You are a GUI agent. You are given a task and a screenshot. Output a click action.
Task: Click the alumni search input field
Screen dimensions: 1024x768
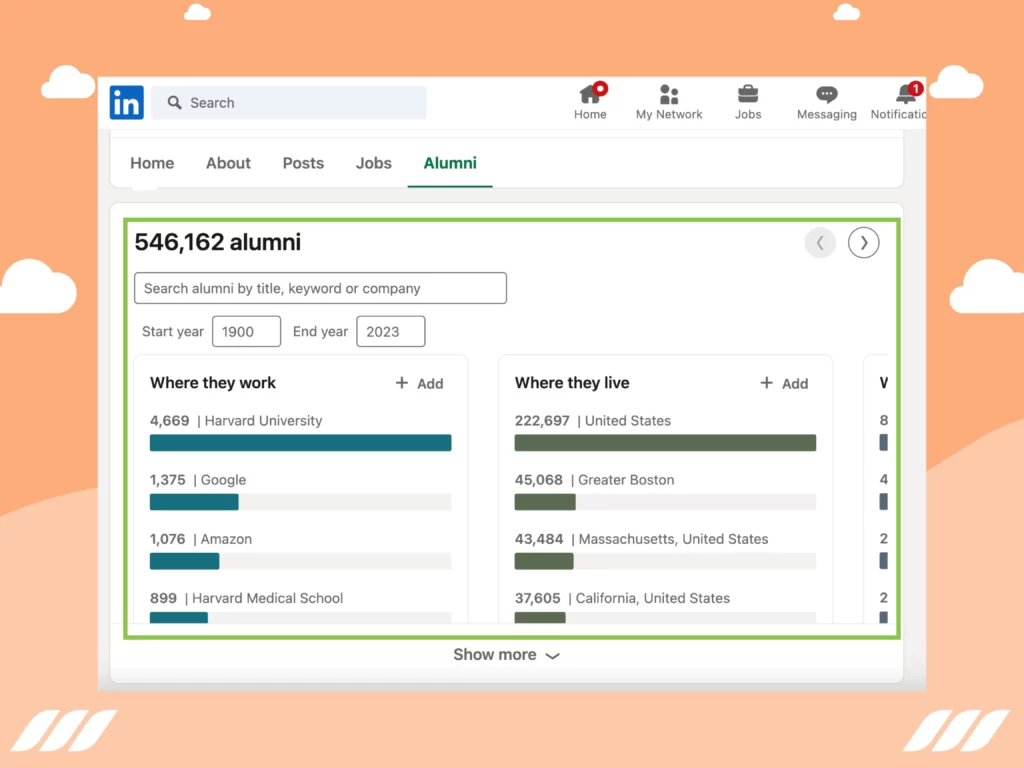point(320,288)
